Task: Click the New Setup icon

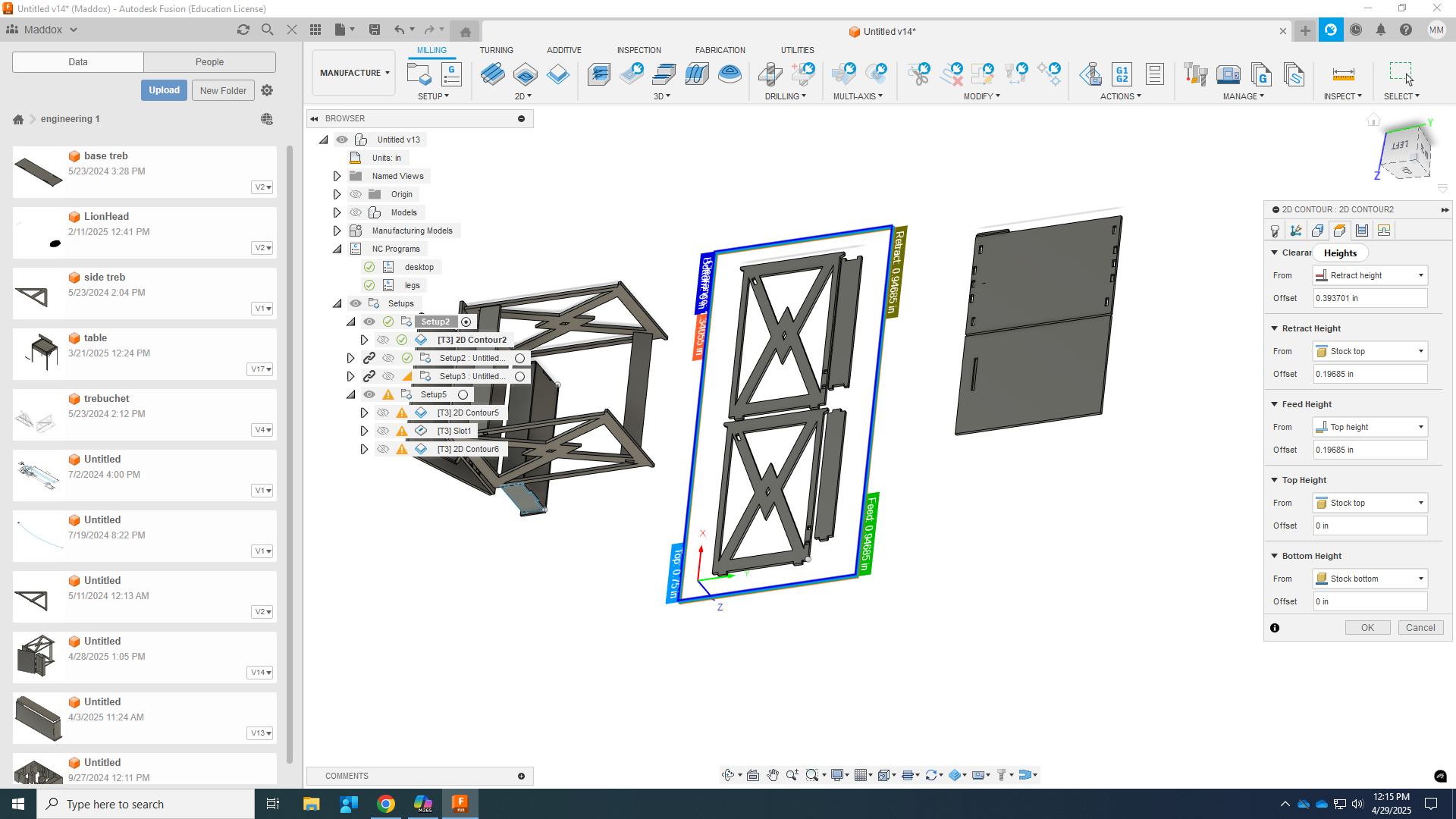Action: pyautogui.click(x=419, y=74)
